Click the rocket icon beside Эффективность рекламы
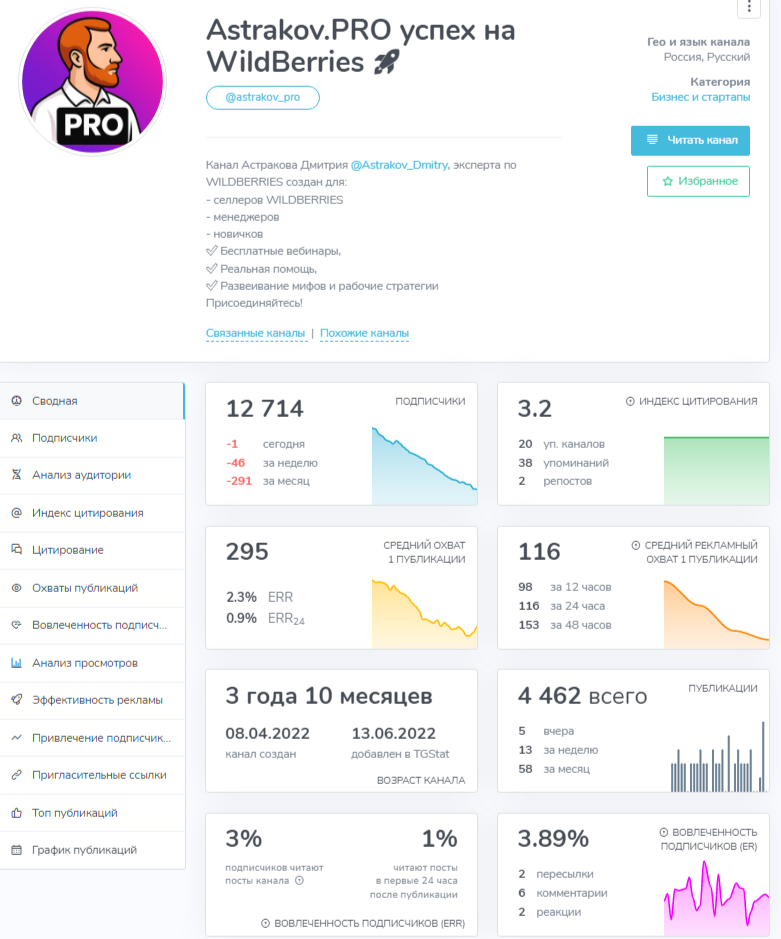 click(17, 699)
